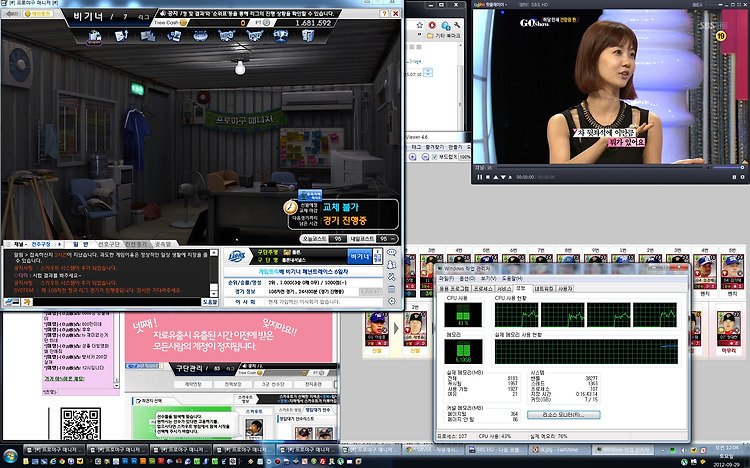Click the red round extension icon in browser
The width and height of the screenshot is (750, 468).
[x=432, y=25]
